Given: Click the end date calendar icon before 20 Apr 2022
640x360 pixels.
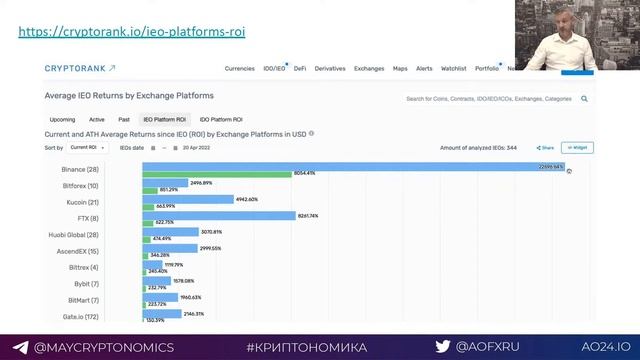Looking at the screenshot, I should 176,148.
